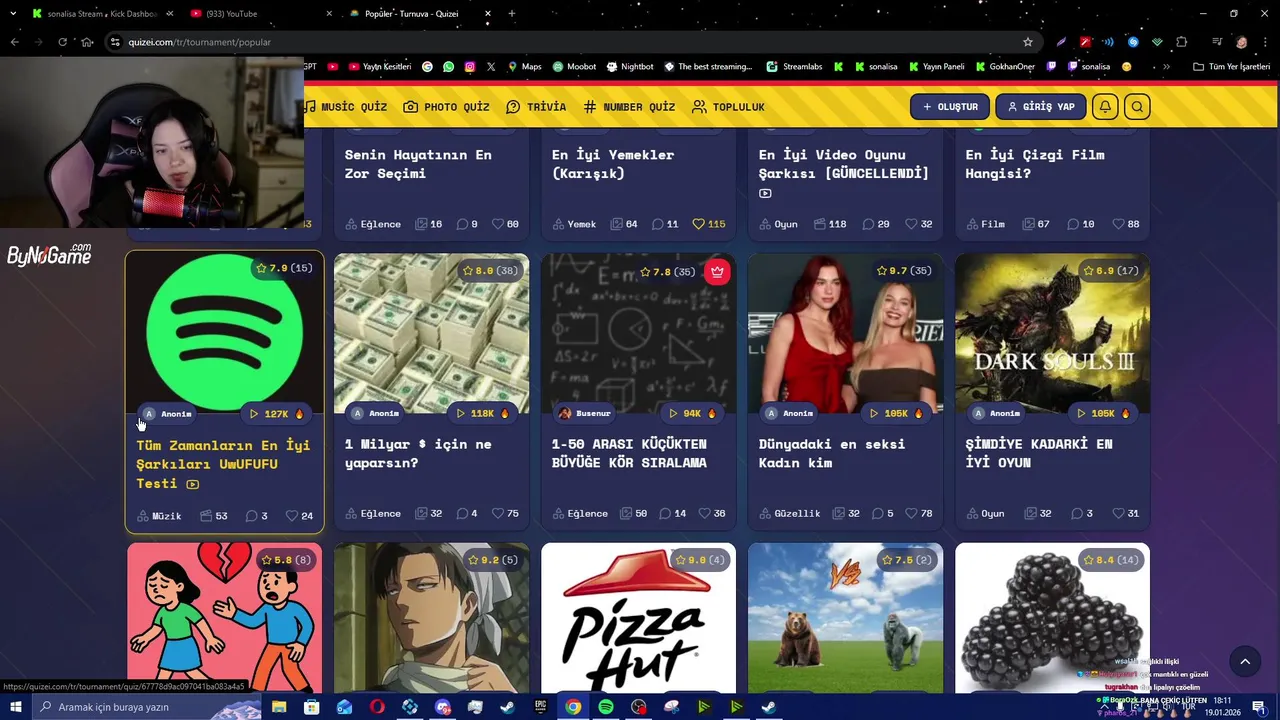
Task: Open the Maps bookmark
Action: pos(524,67)
